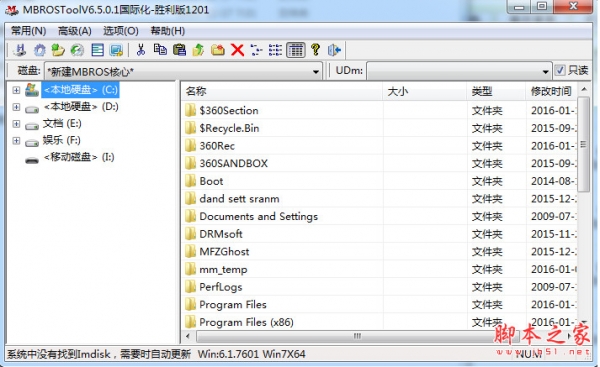Click the Imdisk status bar message

(99, 354)
